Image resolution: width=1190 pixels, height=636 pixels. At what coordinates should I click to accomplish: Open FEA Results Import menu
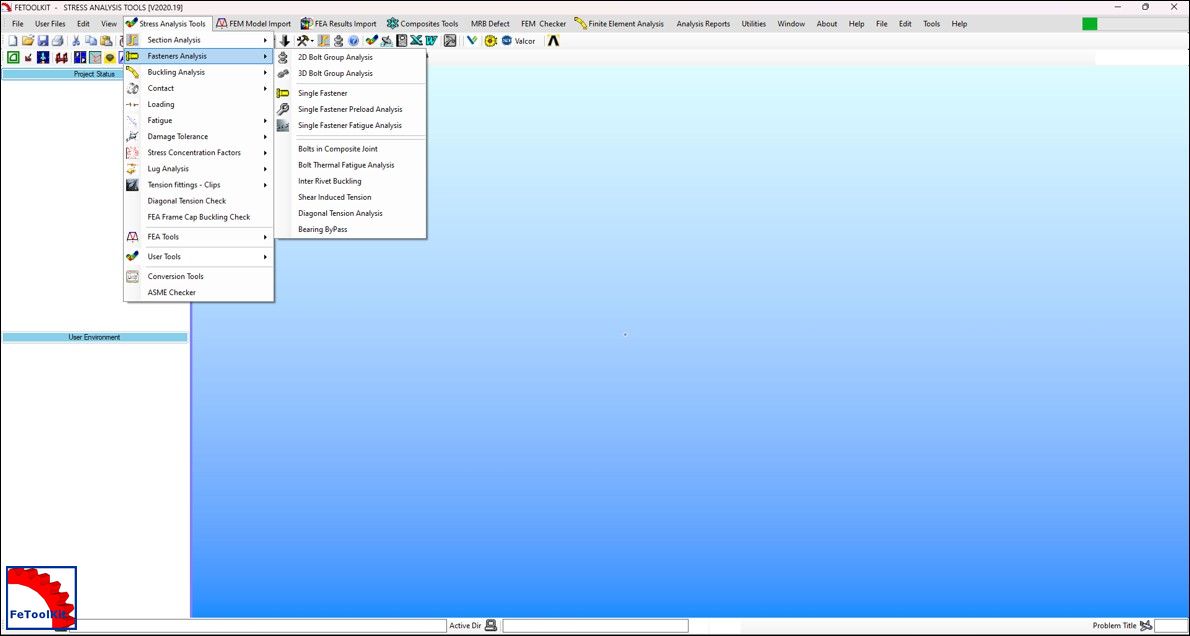pos(338,24)
